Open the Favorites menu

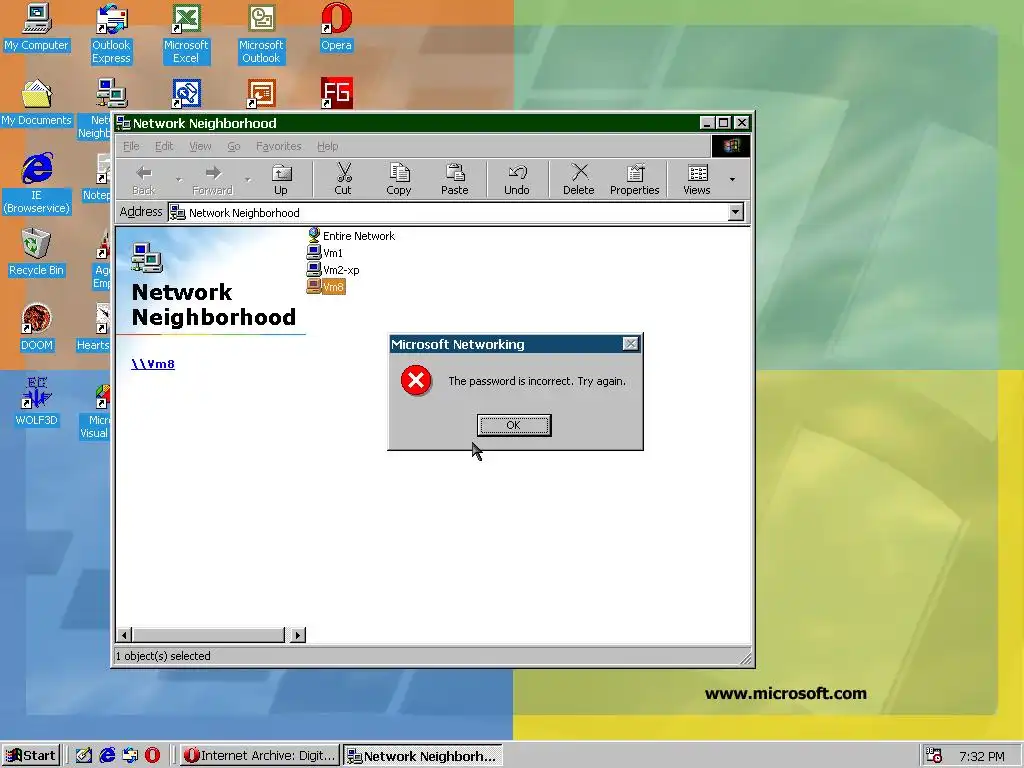pos(279,146)
